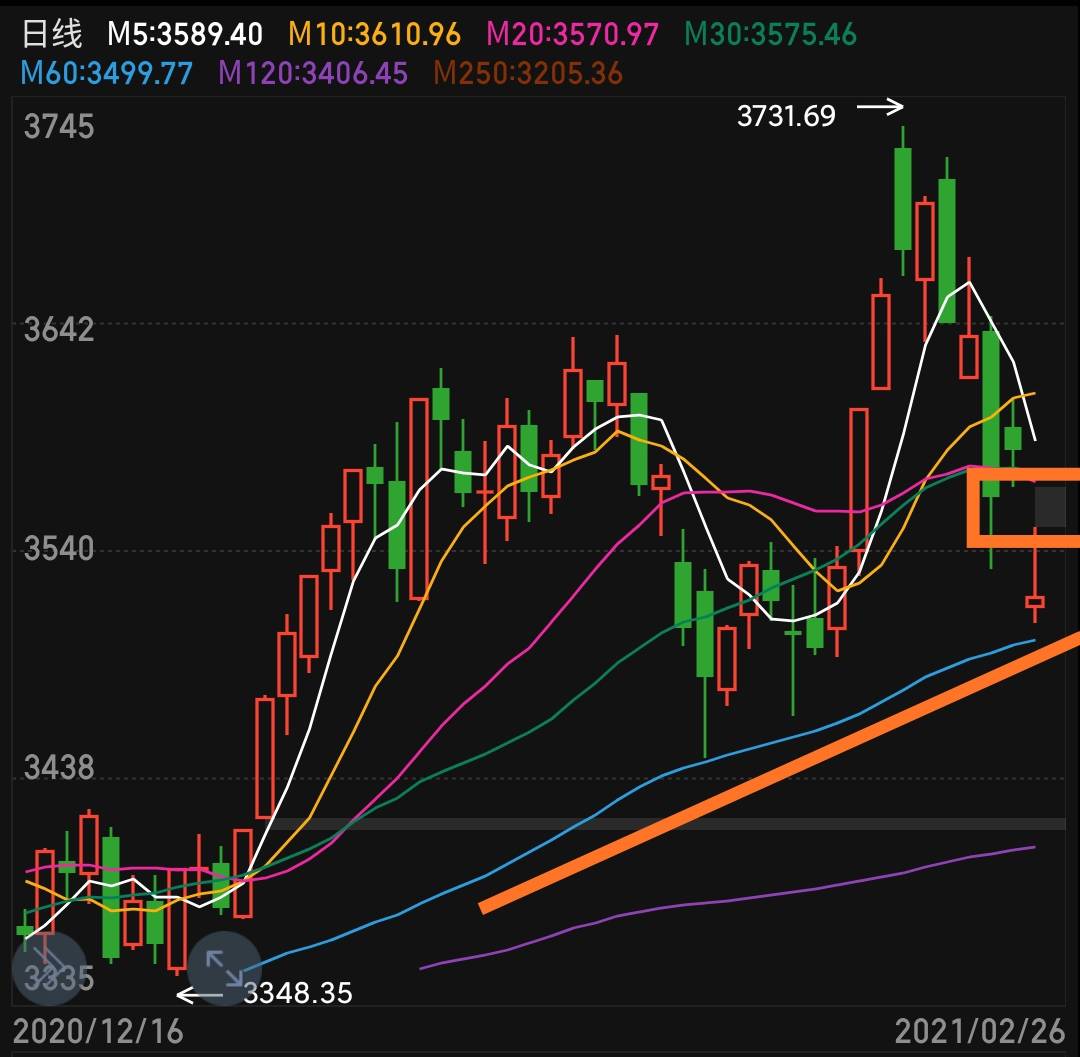This screenshot has height=1057, width=1080.
Task: Tap the M120:3406.45 purple indicator
Action: coord(313,73)
